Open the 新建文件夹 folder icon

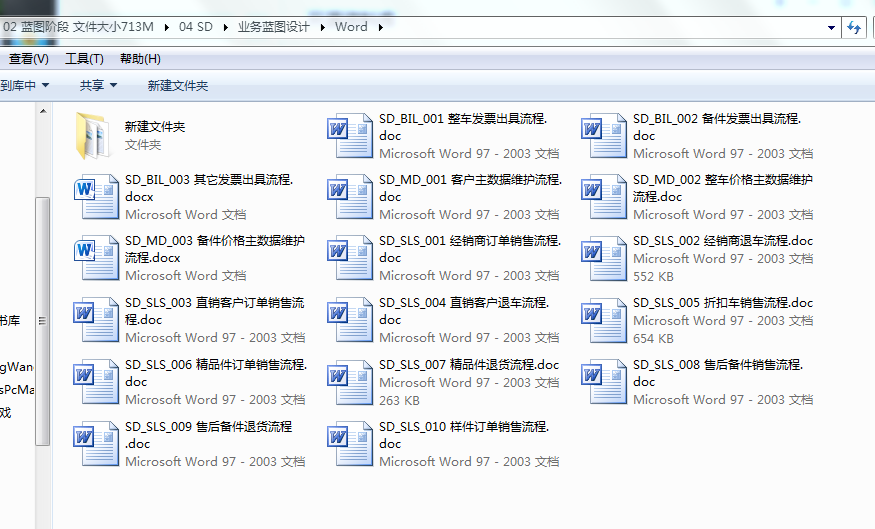[x=96, y=136]
